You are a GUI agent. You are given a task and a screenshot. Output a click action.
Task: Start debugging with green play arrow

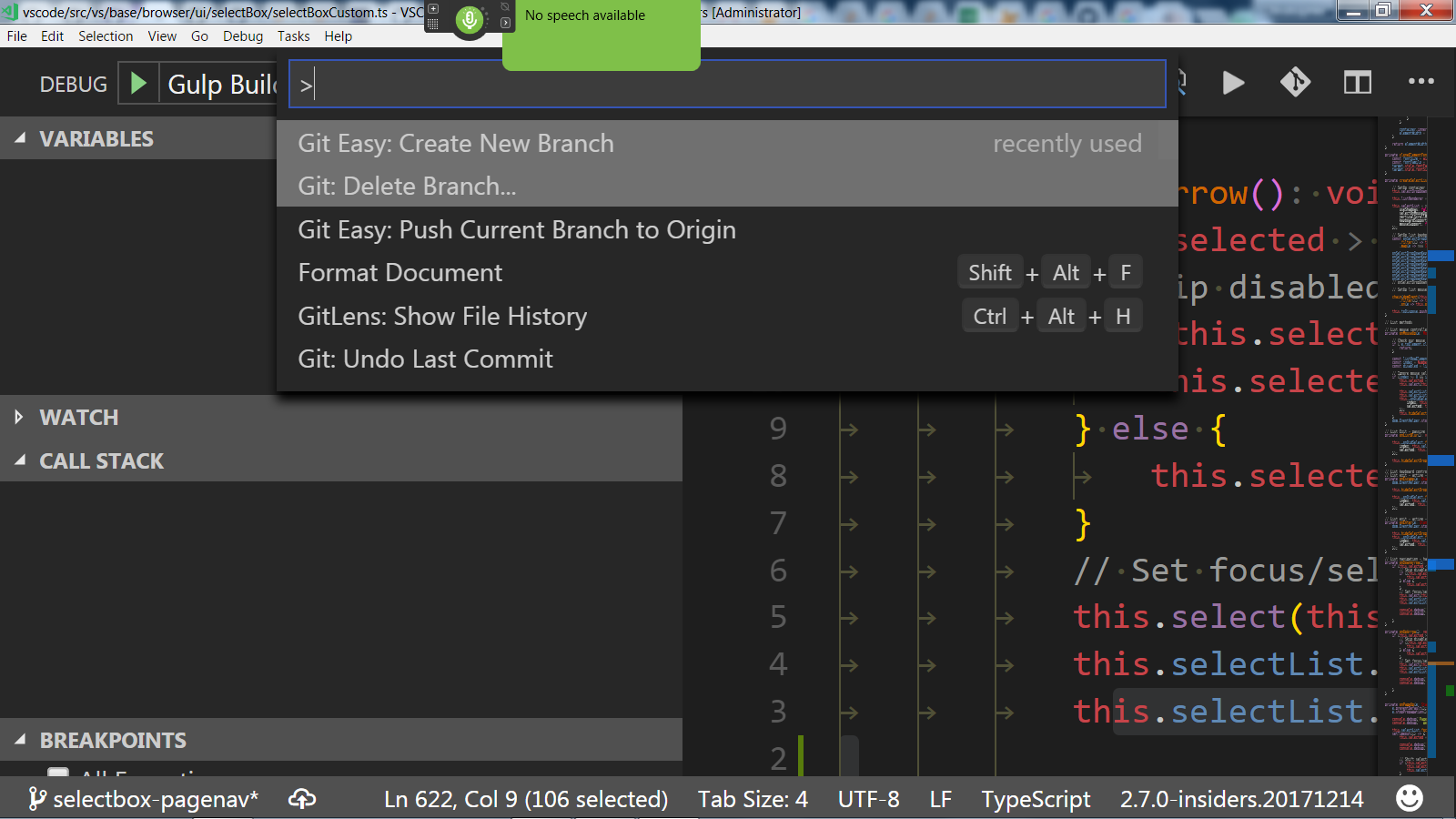point(138,84)
